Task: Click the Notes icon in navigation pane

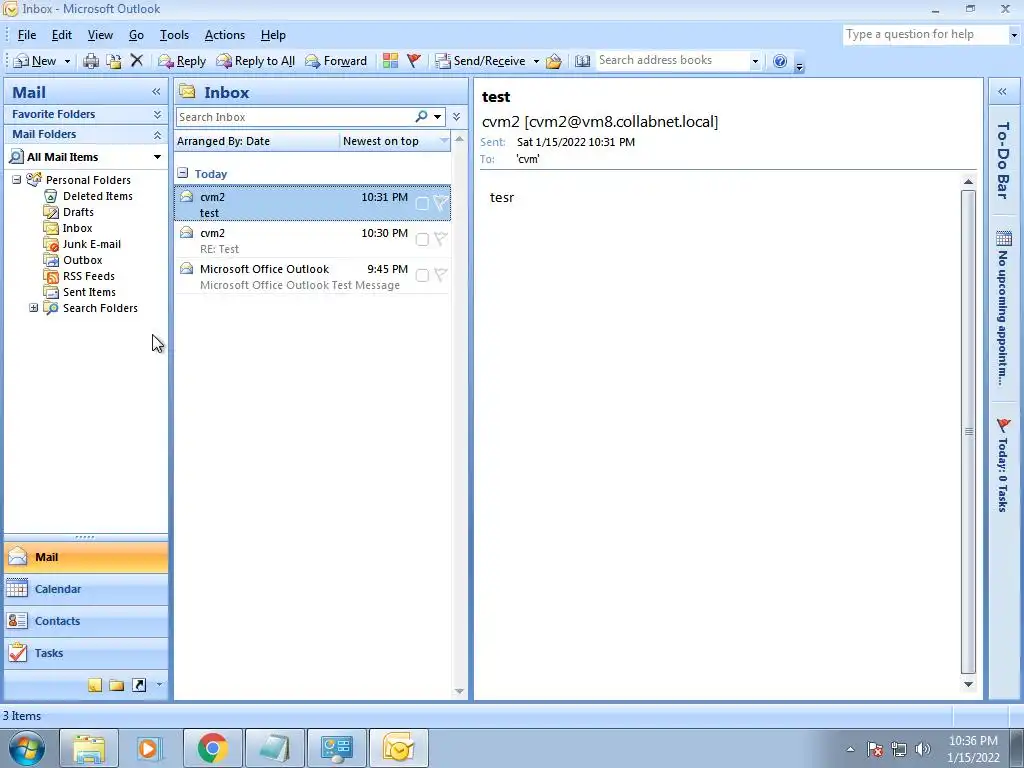Action: [x=95, y=685]
